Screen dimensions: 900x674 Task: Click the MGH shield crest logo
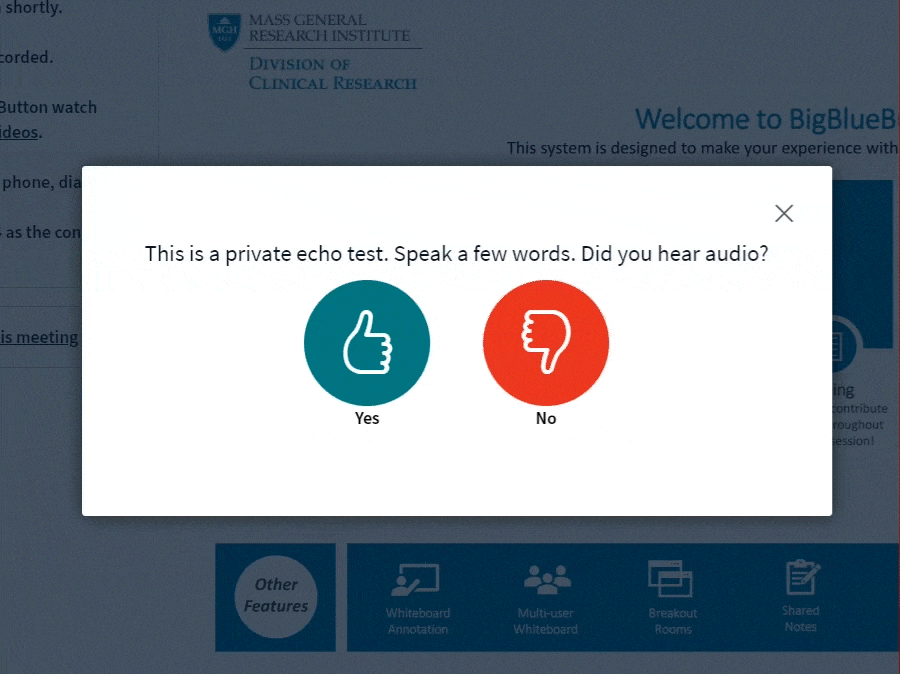223,33
